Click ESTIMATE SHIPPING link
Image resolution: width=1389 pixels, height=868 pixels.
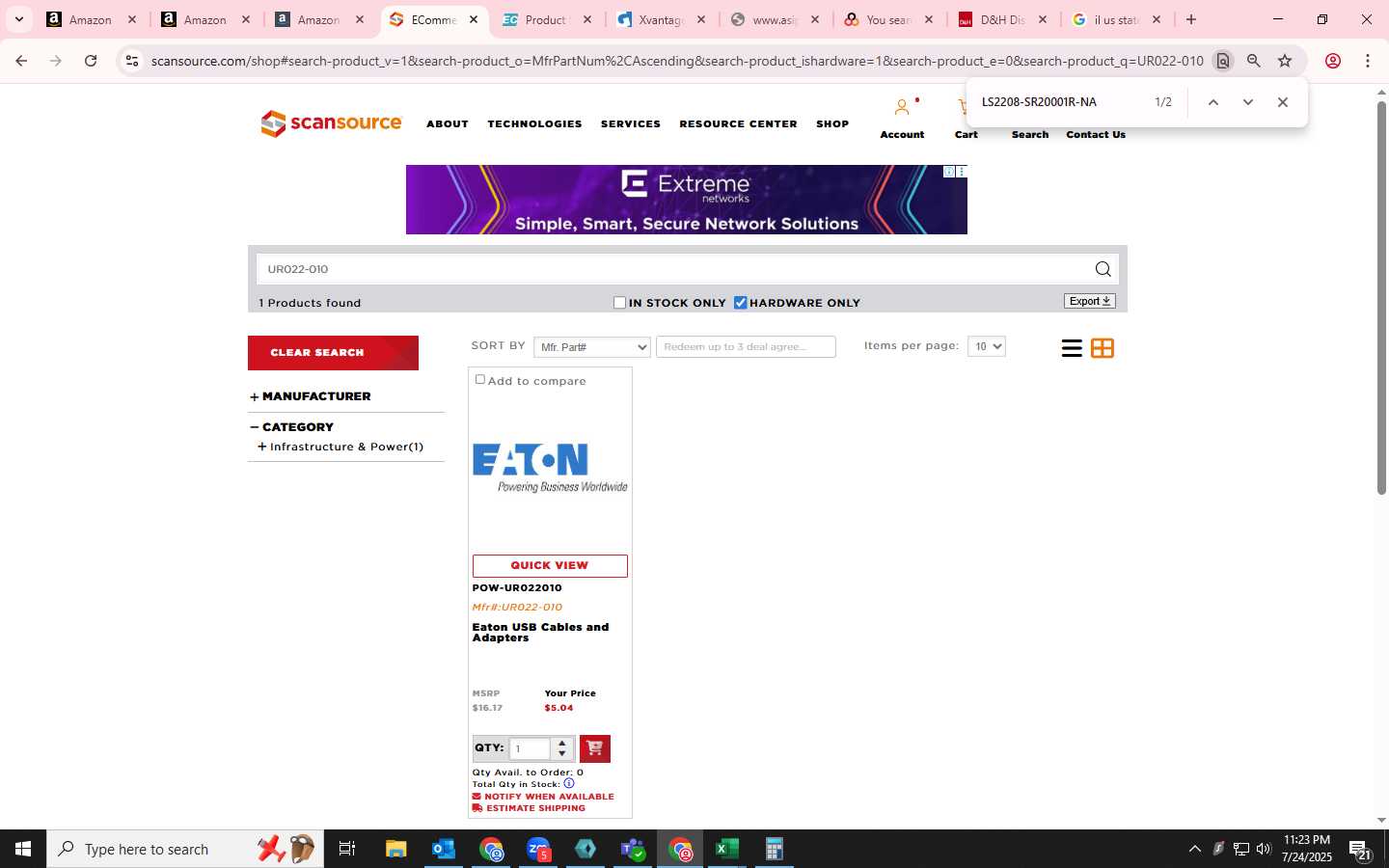(x=529, y=808)
